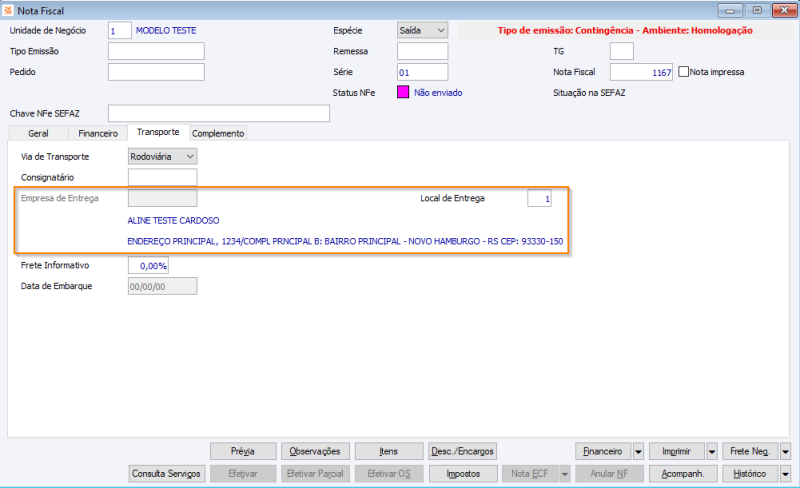
Task: Toggle the Nota impressa checkbox
Action: 684,72
